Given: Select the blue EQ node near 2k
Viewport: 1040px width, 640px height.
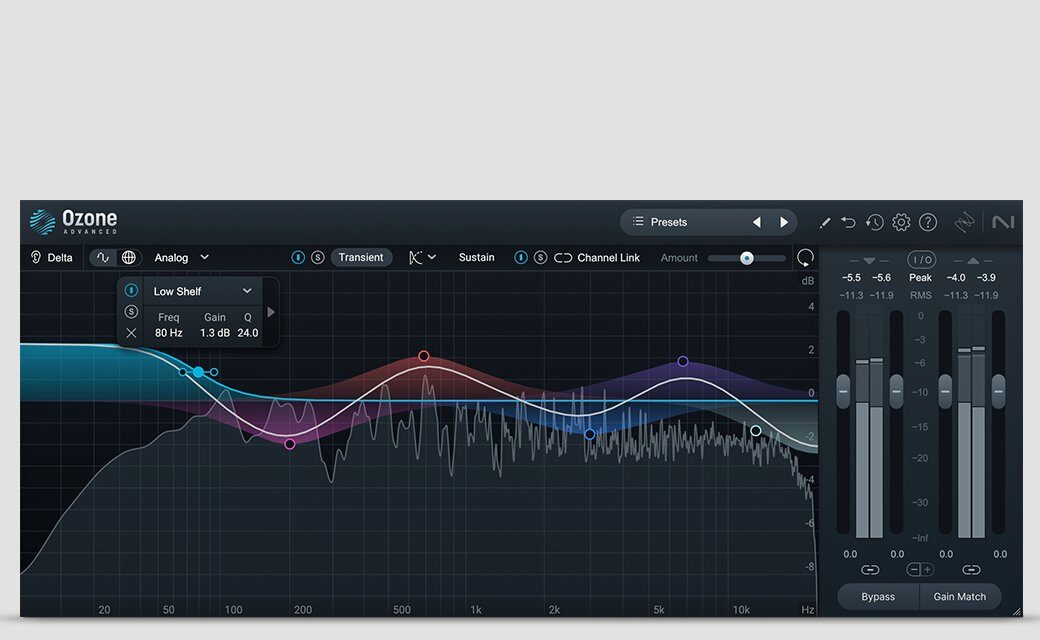Looking at the screenshot, I should (x=590, y=434).
